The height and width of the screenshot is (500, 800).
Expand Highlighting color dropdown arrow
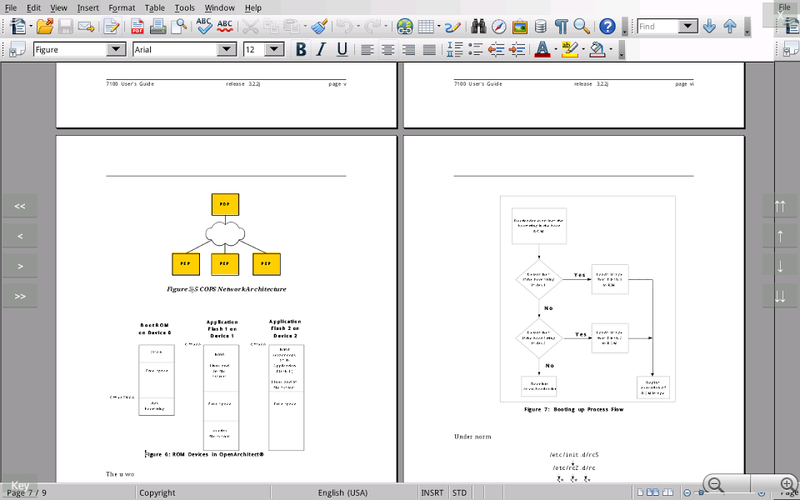click(x=583, y=49)
